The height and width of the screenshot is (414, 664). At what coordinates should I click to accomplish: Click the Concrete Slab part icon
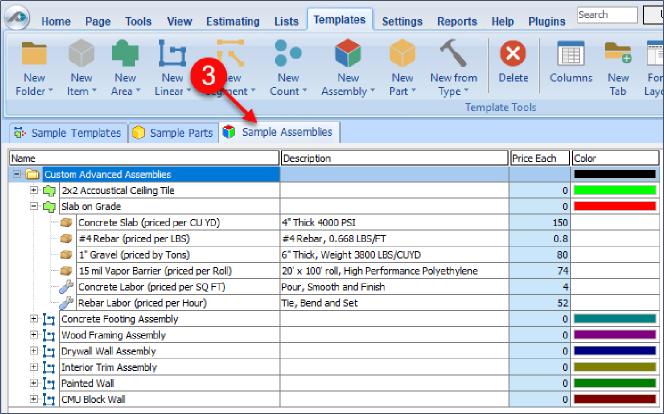coord(66,223)
